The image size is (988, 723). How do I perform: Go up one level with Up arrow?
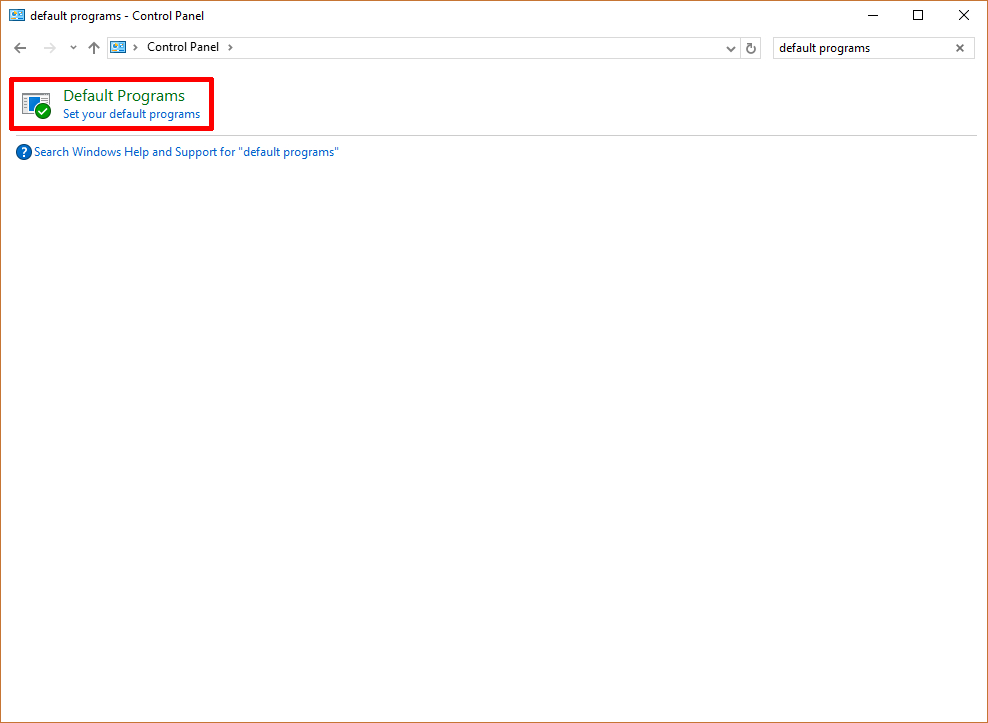(94, 48)
